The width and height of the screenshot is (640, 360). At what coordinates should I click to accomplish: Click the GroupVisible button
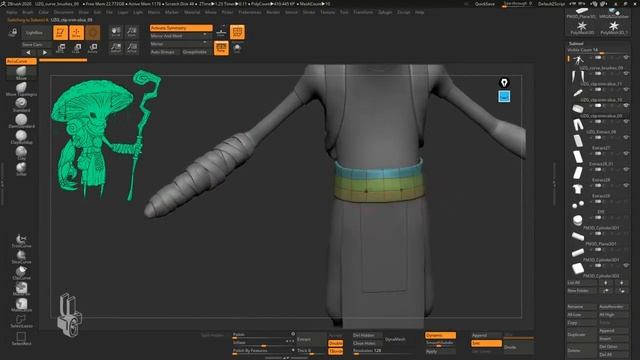[195, 52]
